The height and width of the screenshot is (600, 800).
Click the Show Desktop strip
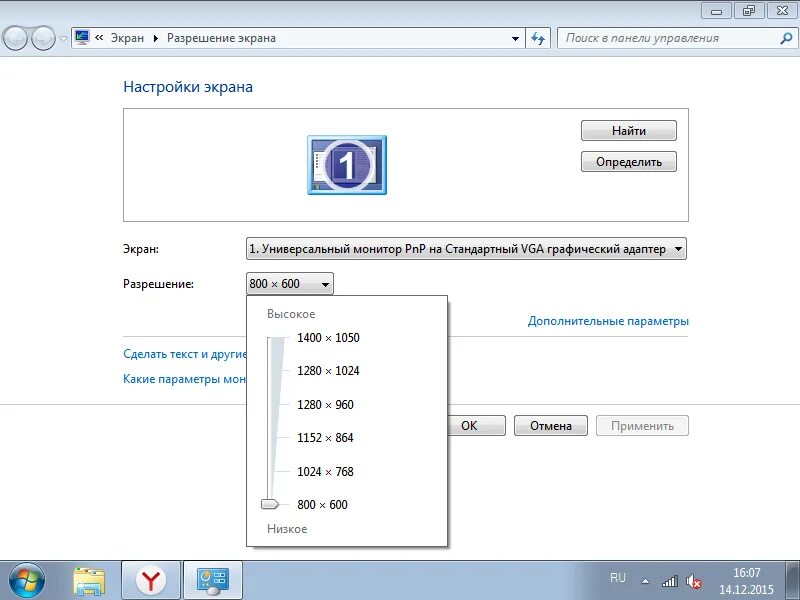click(x=794, y=581)
